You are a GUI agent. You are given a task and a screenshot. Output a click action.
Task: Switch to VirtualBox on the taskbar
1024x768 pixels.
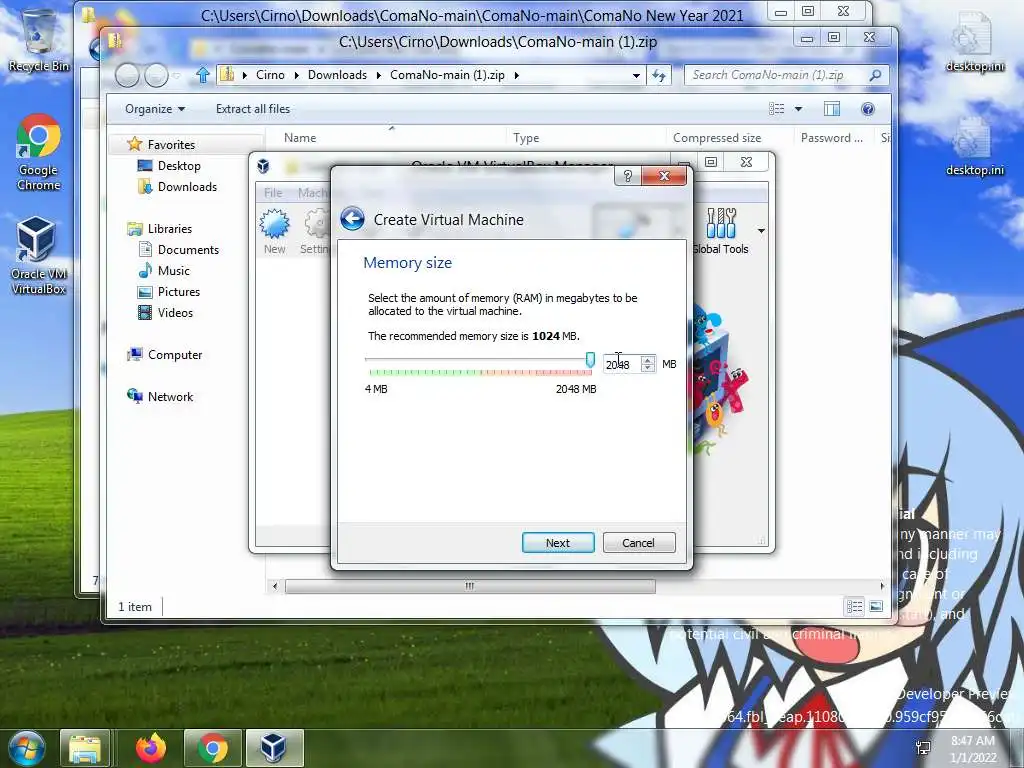click(274, 748)
